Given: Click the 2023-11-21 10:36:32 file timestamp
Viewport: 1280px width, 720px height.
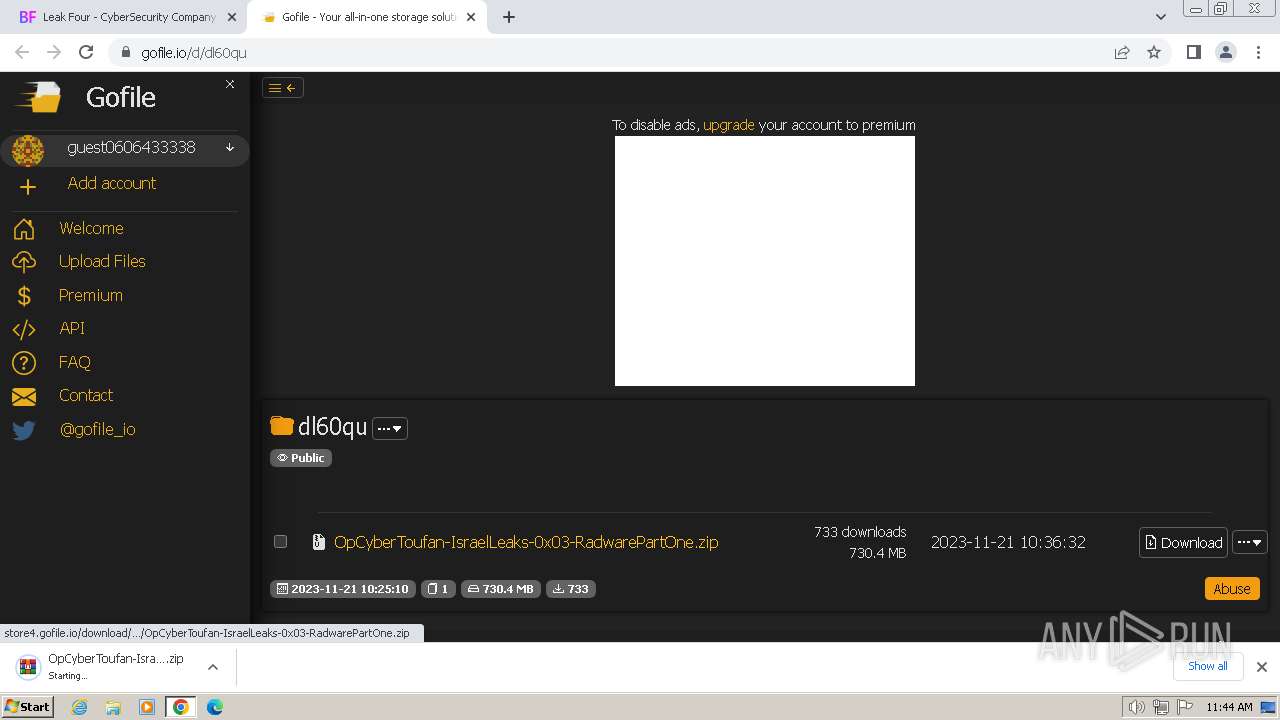Looking at the screenshot, I should [1008, 542].
